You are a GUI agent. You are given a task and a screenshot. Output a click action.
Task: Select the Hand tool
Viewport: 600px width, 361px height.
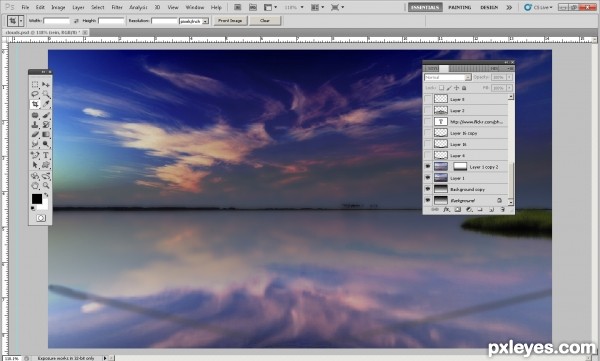pyautogui.click(x=35, y=186)
